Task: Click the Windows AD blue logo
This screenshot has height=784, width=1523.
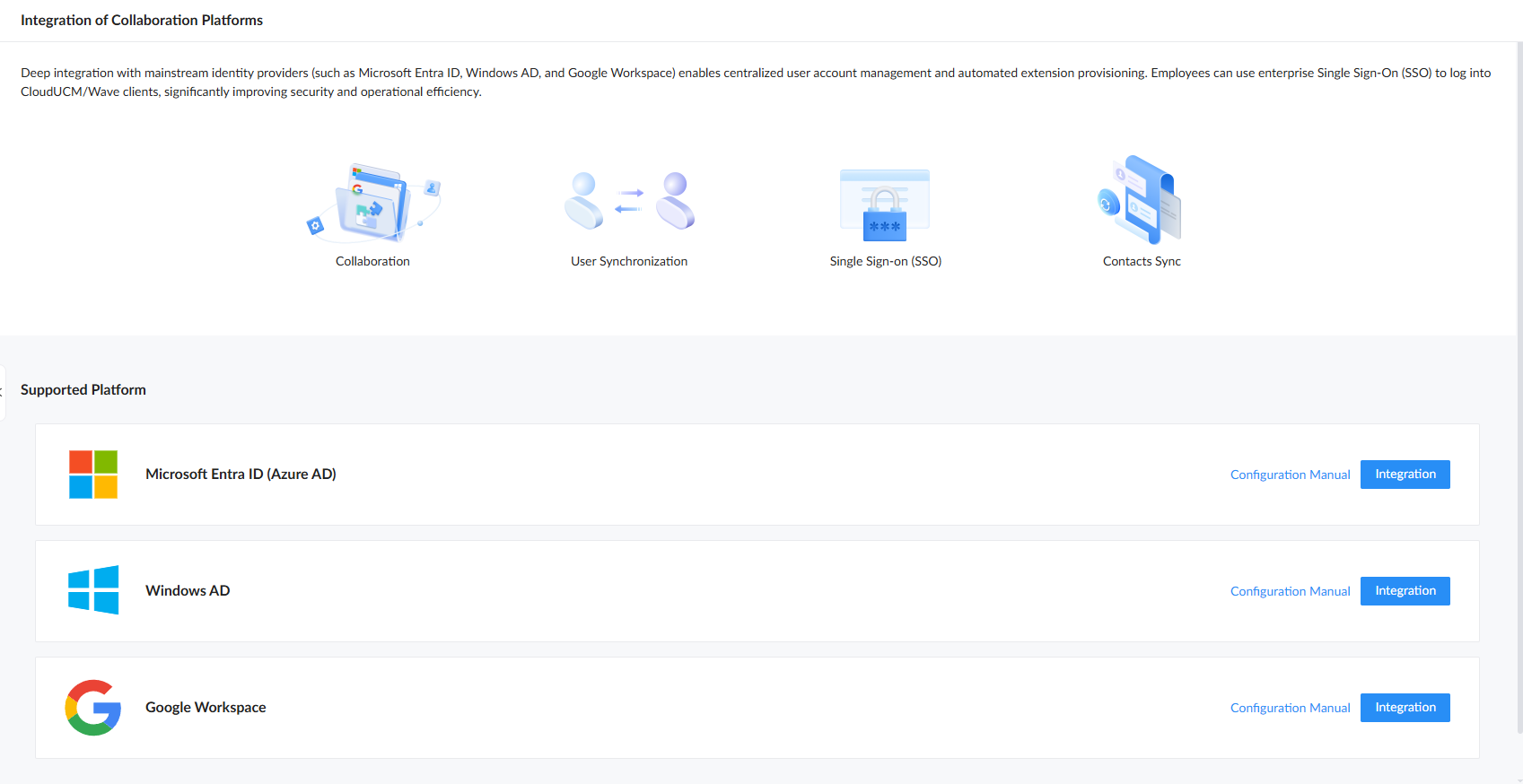Action: point(93,590)
